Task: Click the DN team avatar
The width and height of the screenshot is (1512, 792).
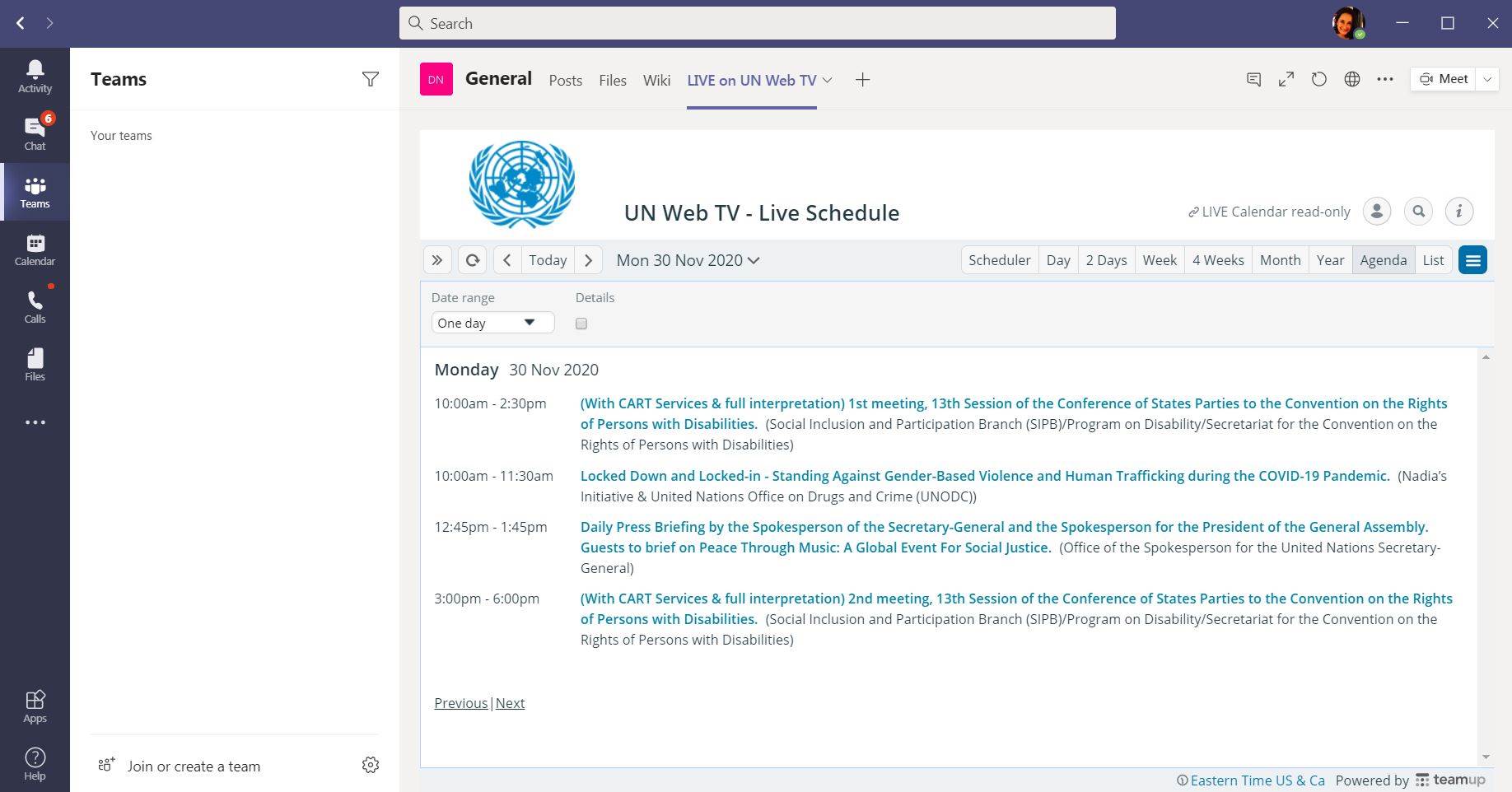Action: (x=436, y=79)
